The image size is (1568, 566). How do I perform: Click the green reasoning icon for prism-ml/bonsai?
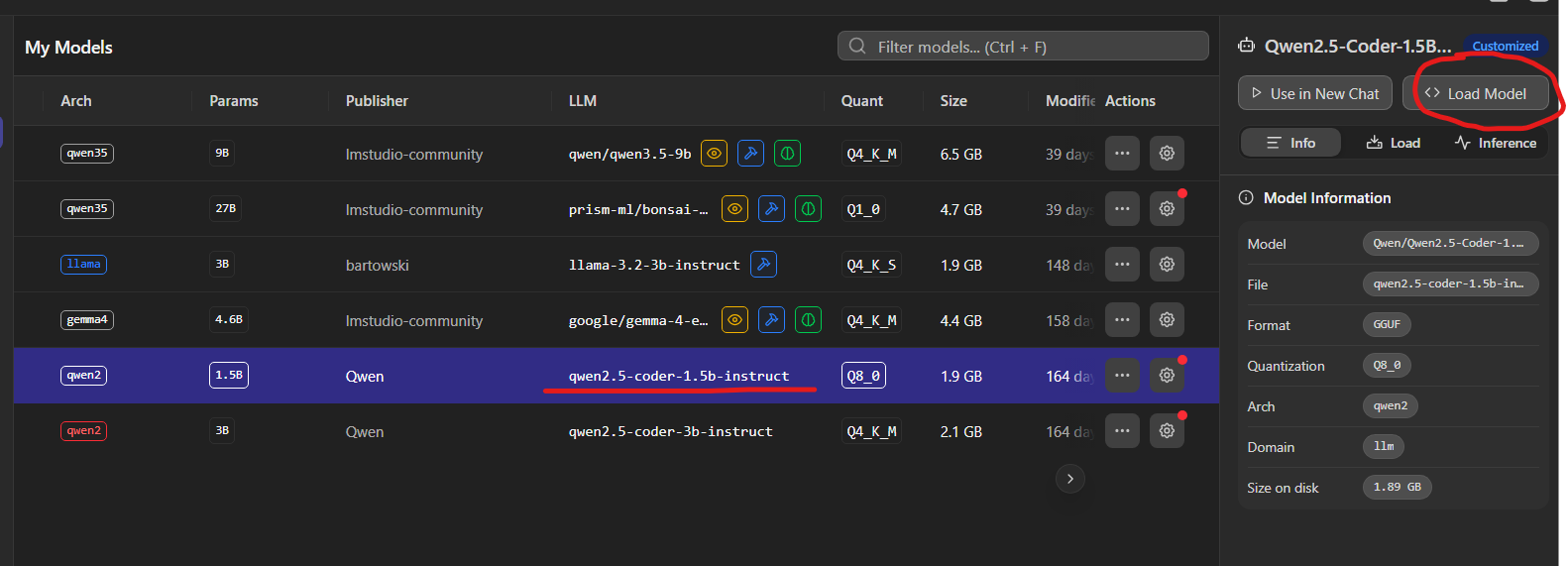click(808, 209)
